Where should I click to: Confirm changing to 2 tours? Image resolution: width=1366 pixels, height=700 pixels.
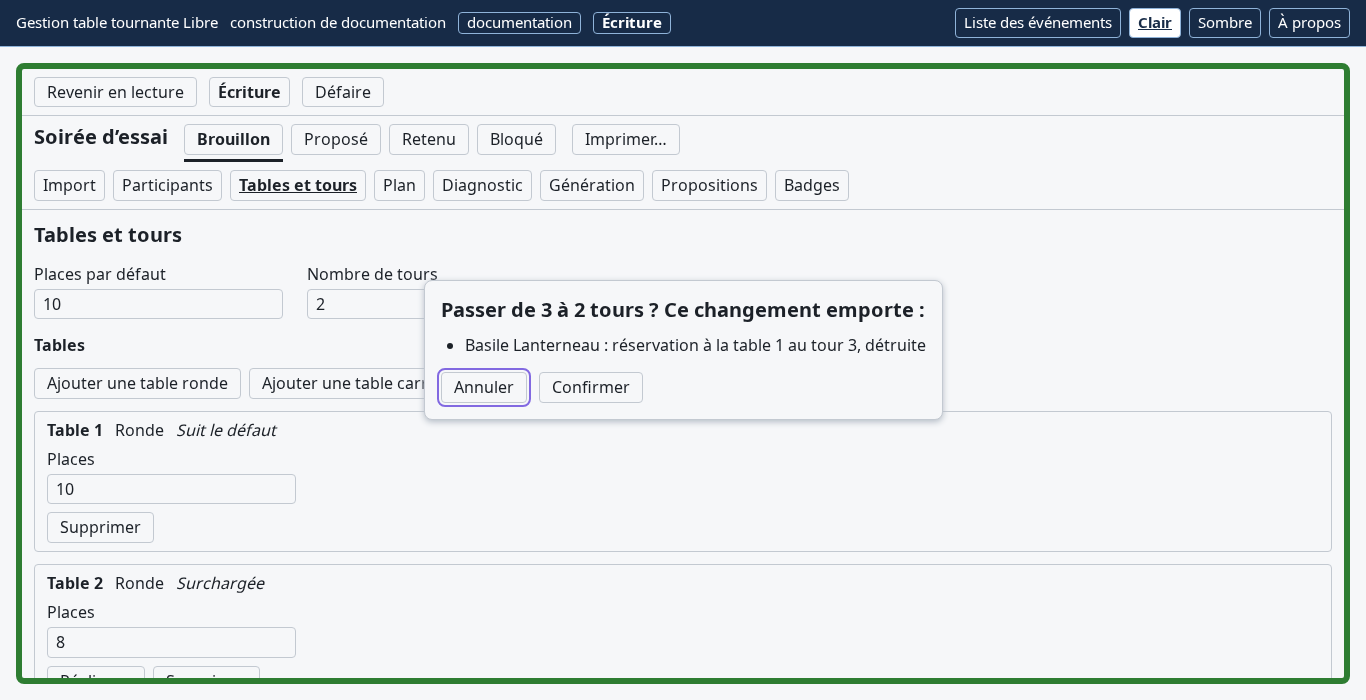[x=591, y=387]
